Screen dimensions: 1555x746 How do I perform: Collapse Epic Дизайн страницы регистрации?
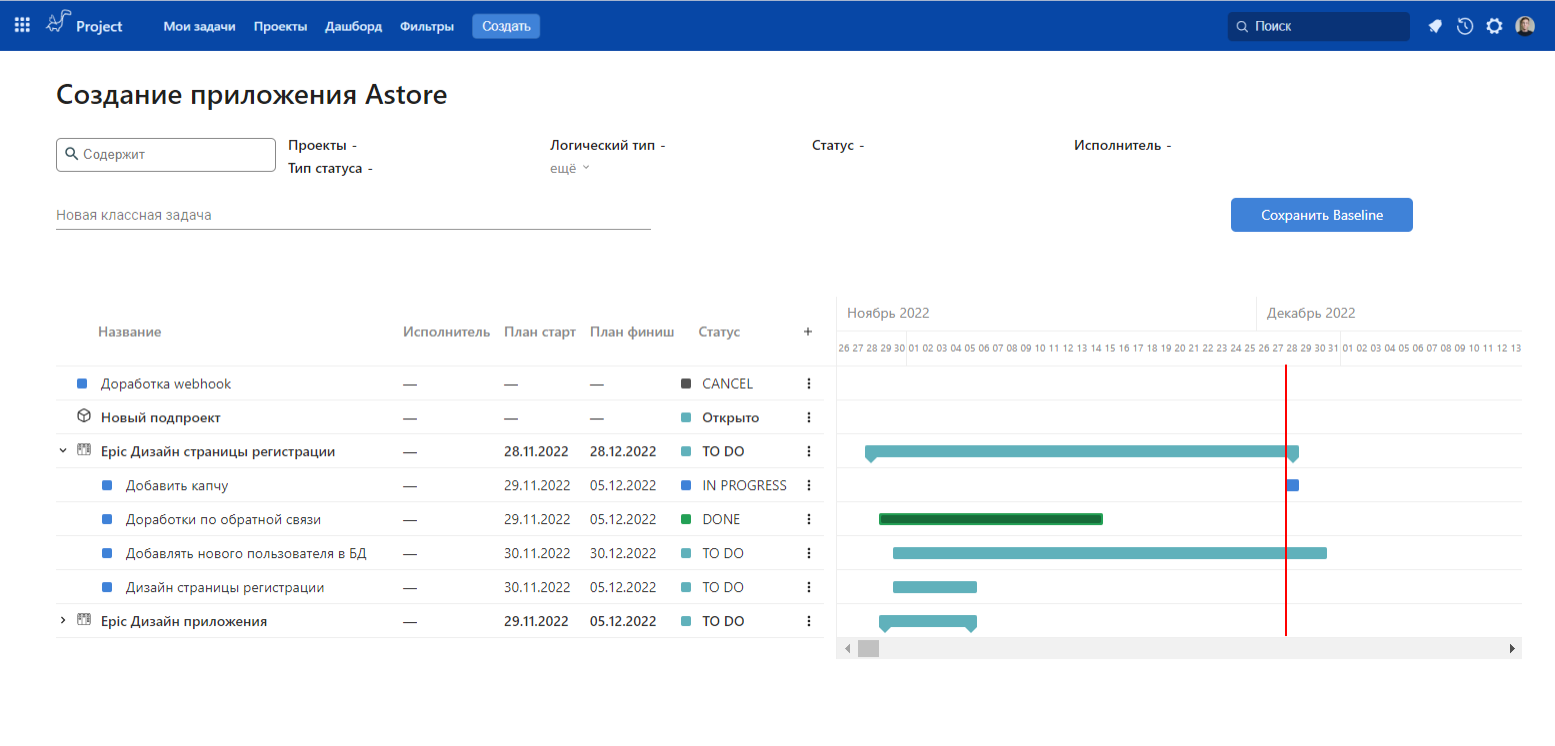(x=63, y=451)
